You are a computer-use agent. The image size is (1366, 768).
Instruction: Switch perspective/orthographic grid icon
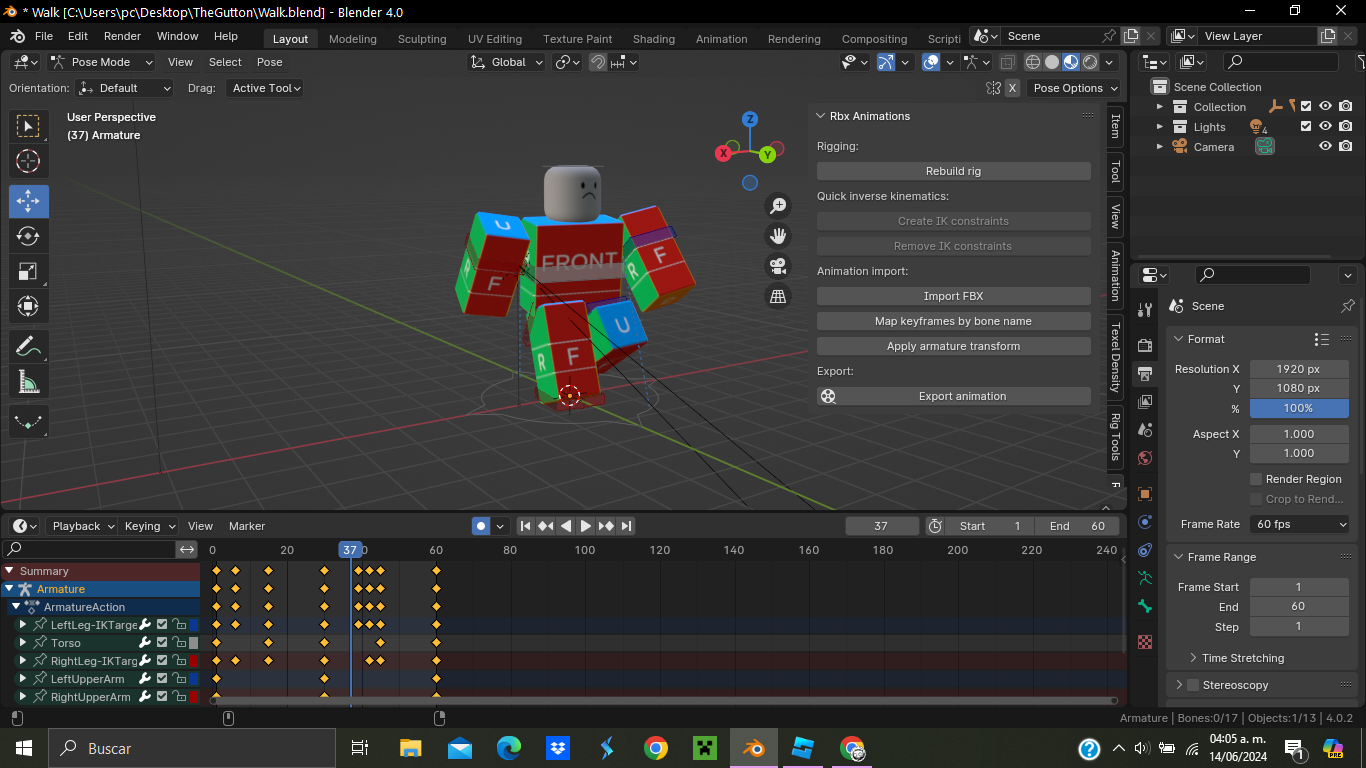(777, 296)
